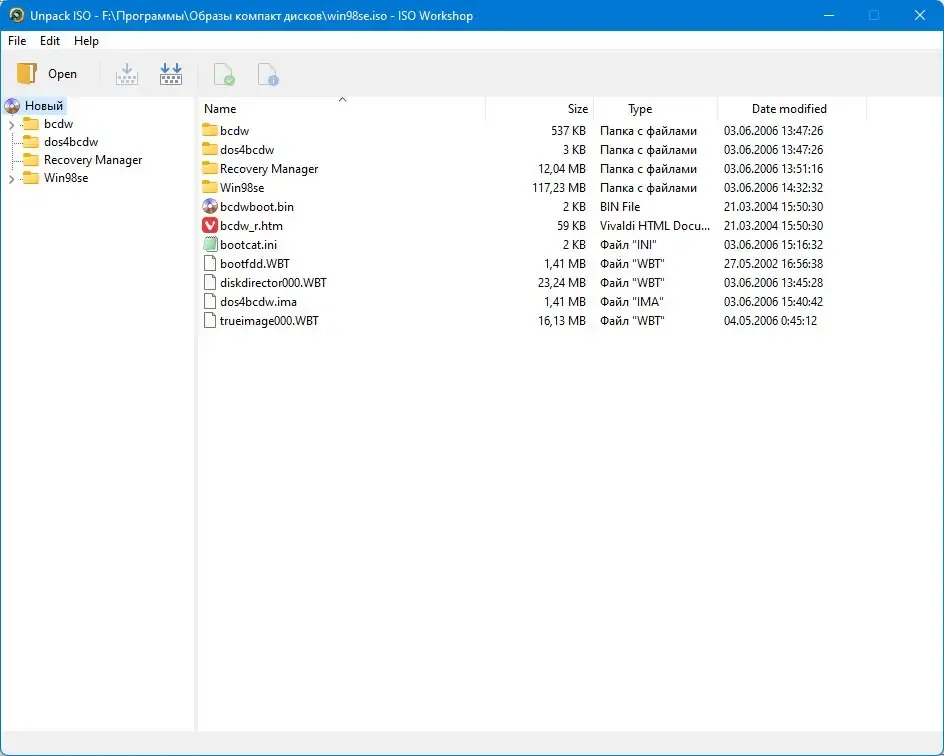The image size is (944, 756).
Task: Click the 16,13 MB size value
Action: click(562, 321)
